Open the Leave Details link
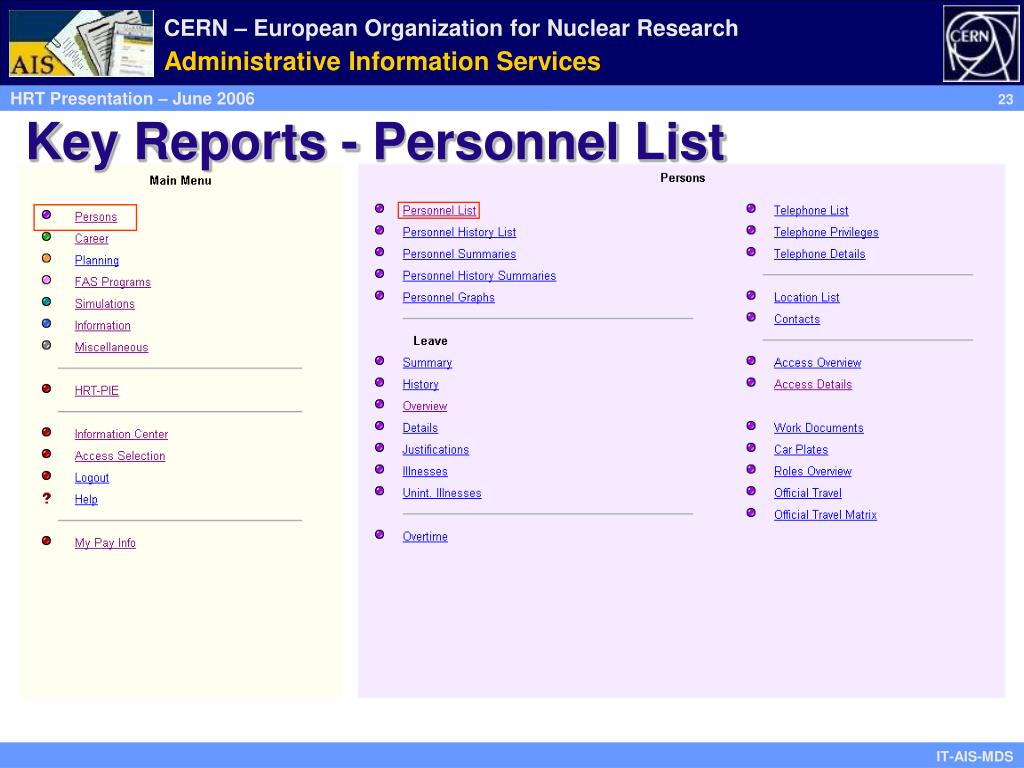1024x768 pixels. [x=420, y=428]
